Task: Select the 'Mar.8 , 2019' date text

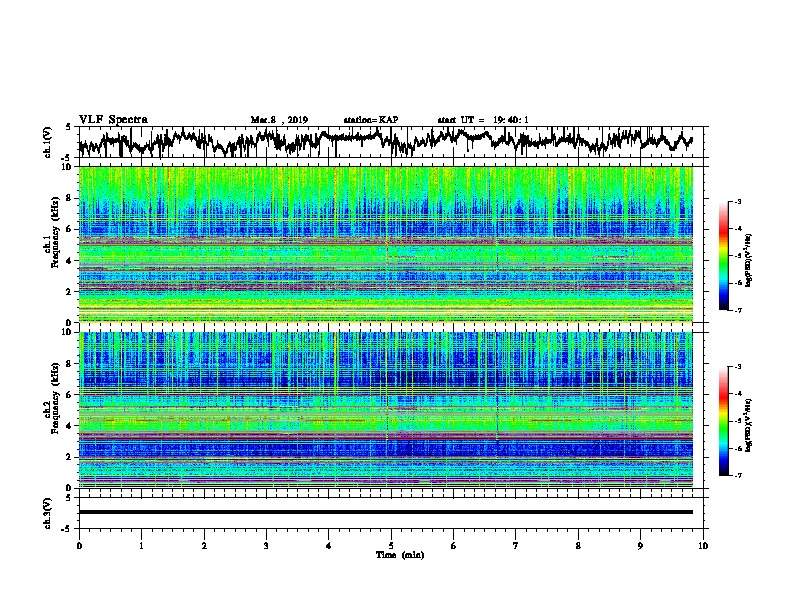Action: point(279,120)
